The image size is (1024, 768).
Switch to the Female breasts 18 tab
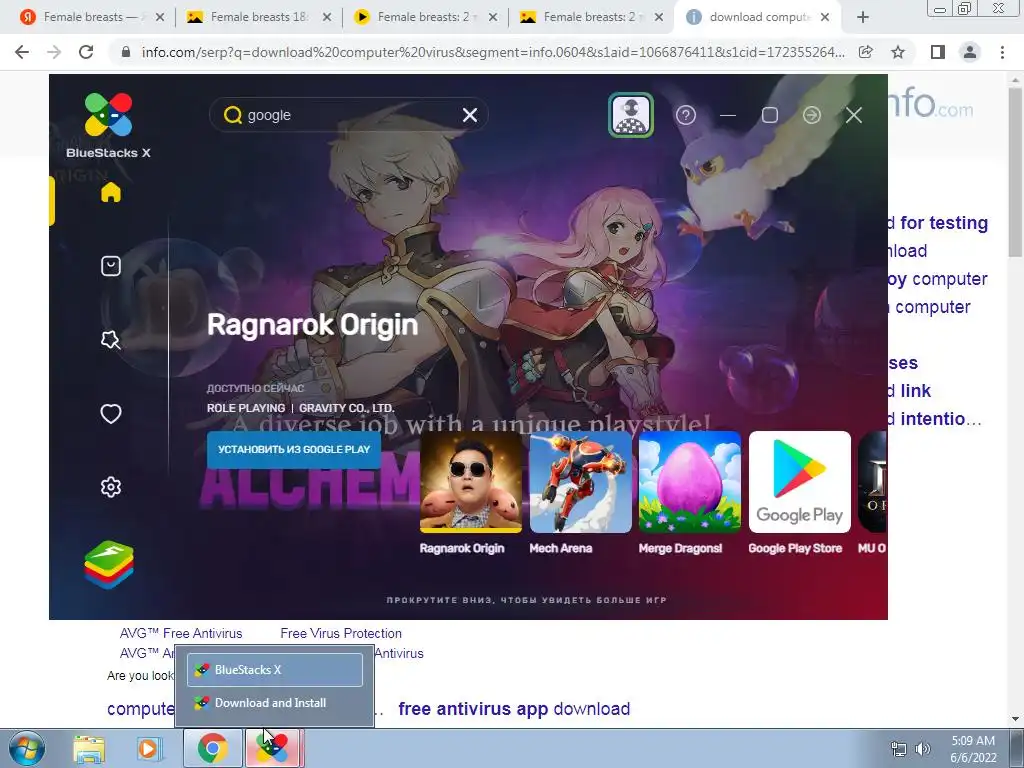[259, 17]
